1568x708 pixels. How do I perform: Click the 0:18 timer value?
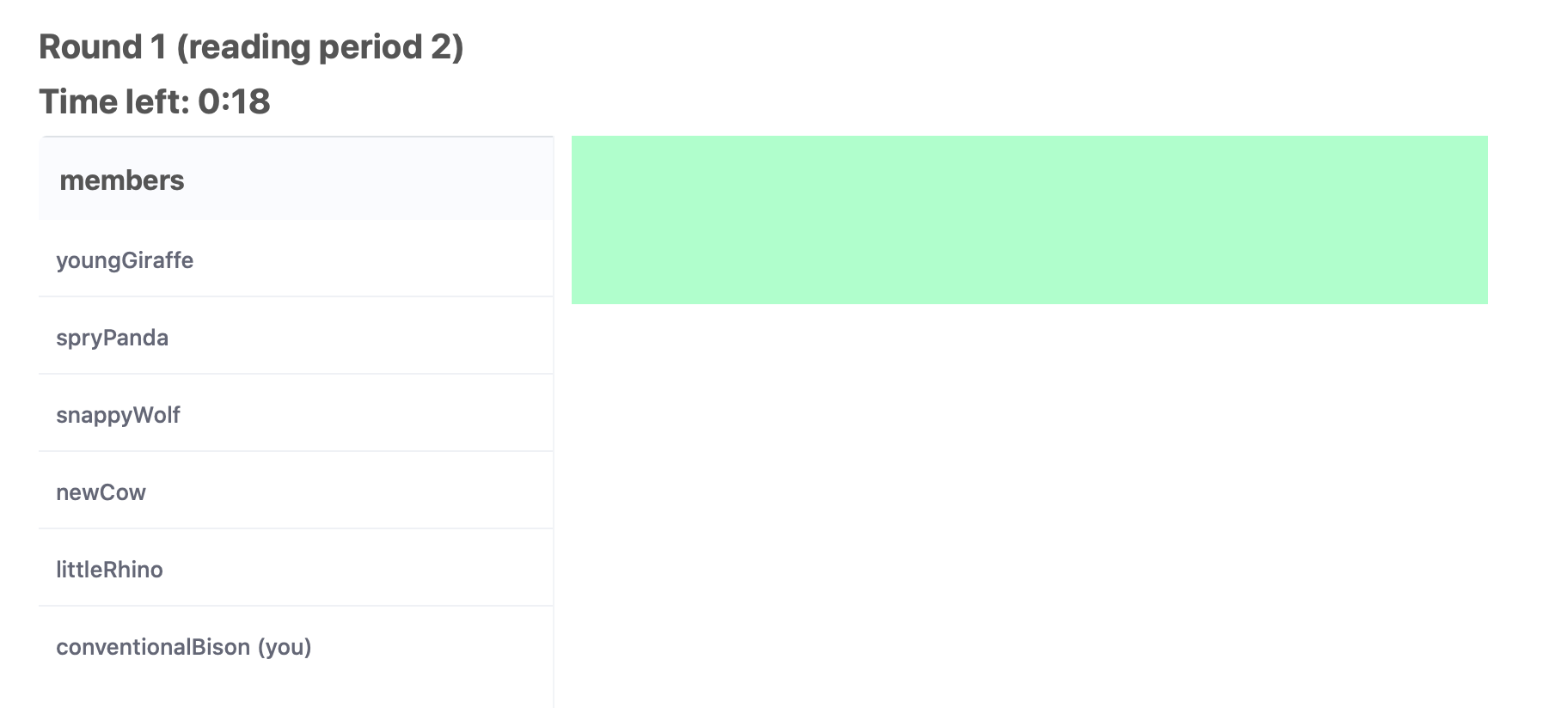(x=234, y=101)
